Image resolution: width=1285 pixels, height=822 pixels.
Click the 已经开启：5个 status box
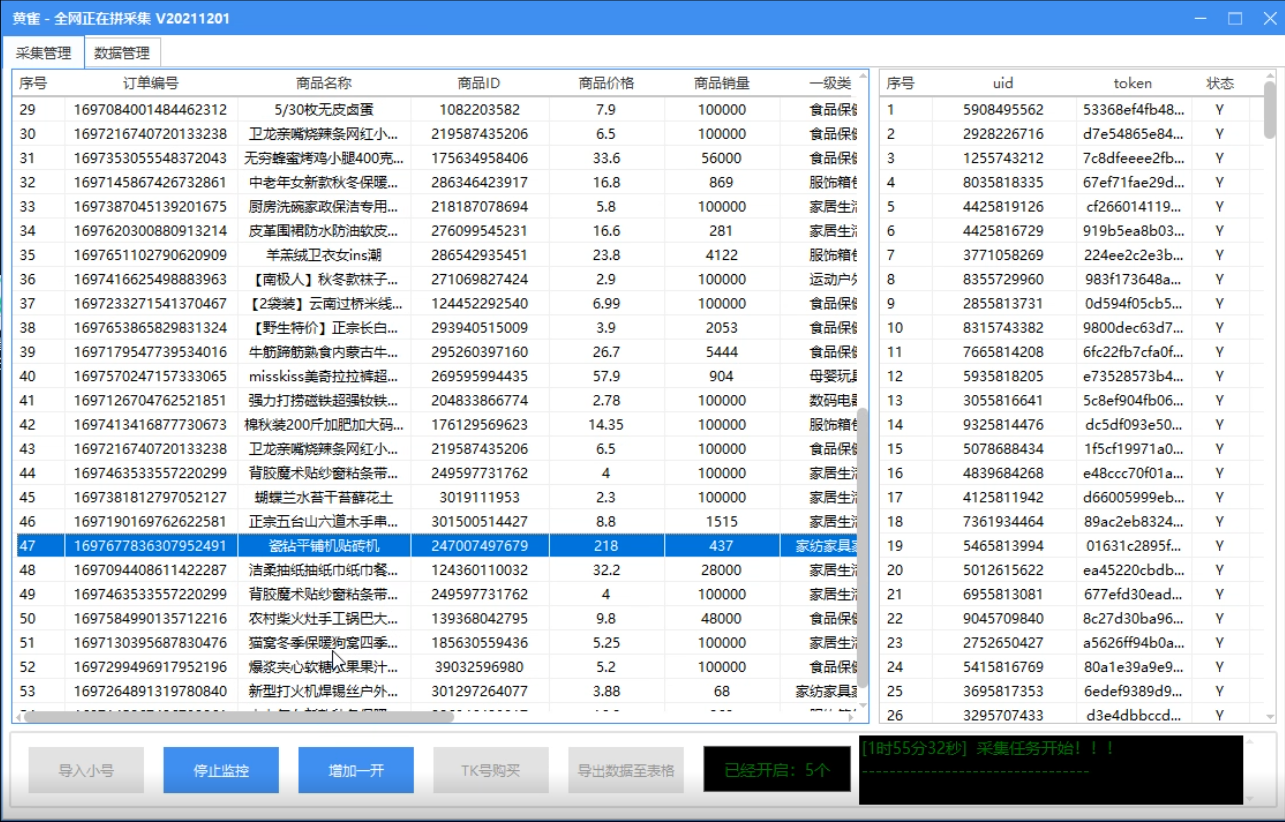tap(777, 770)
